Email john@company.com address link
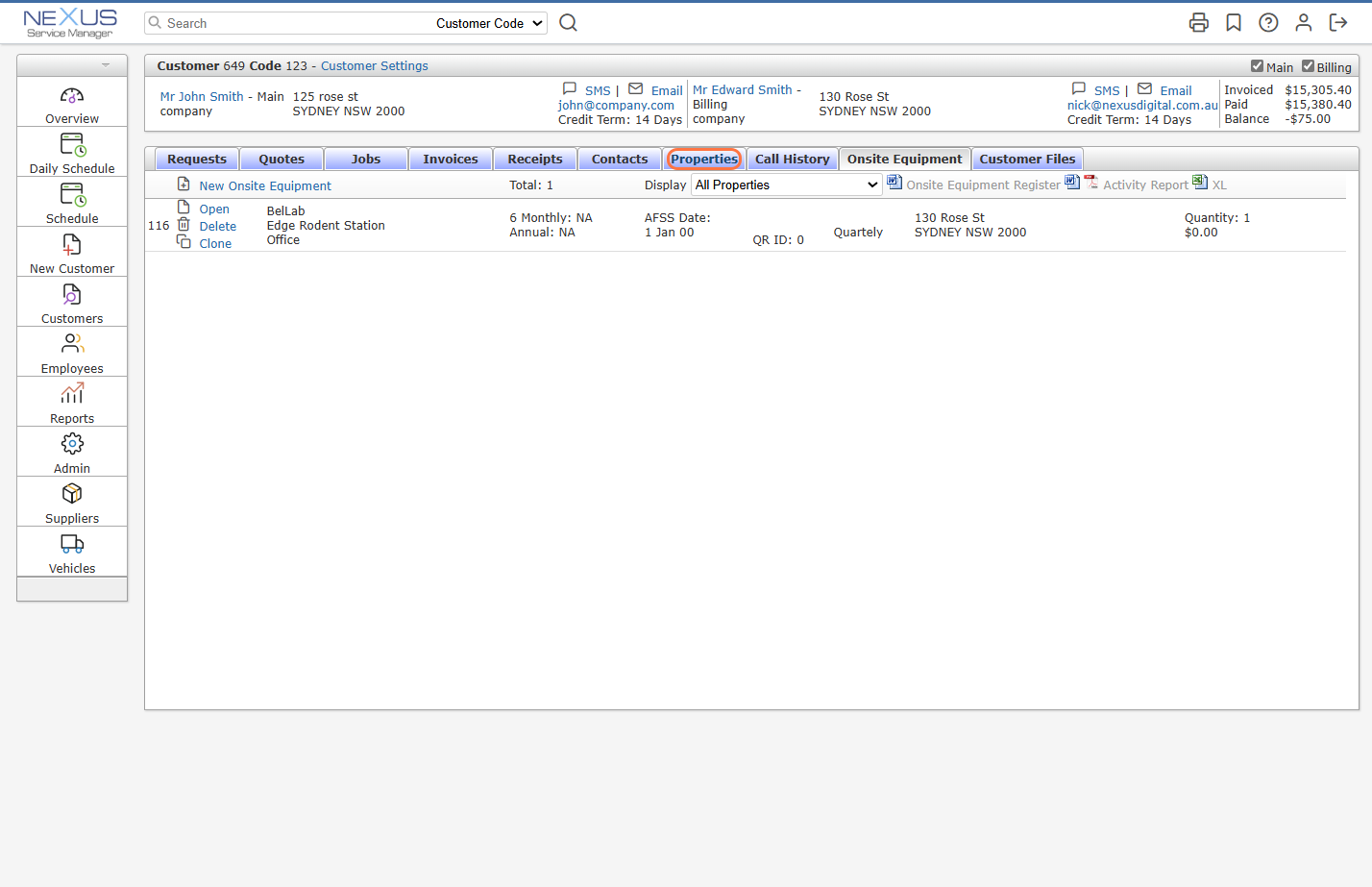The height and width of the screenshot is (887, 1372). coord(616,106)
